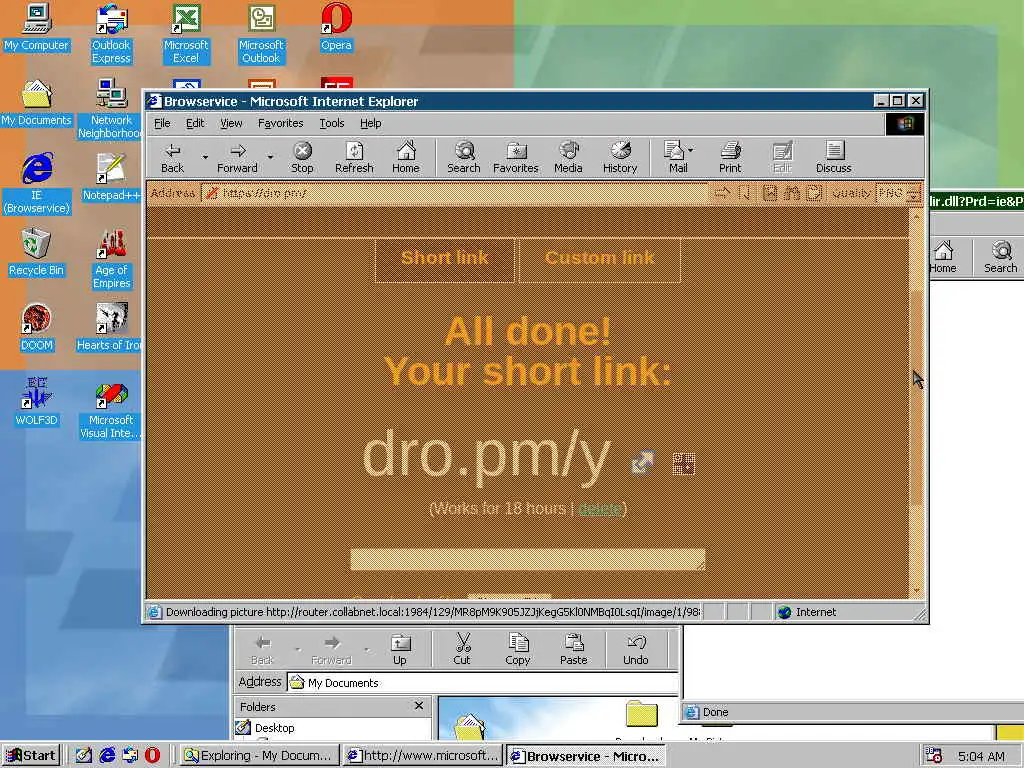Click the Stop icon in the toolbar

tap(302, 157)
